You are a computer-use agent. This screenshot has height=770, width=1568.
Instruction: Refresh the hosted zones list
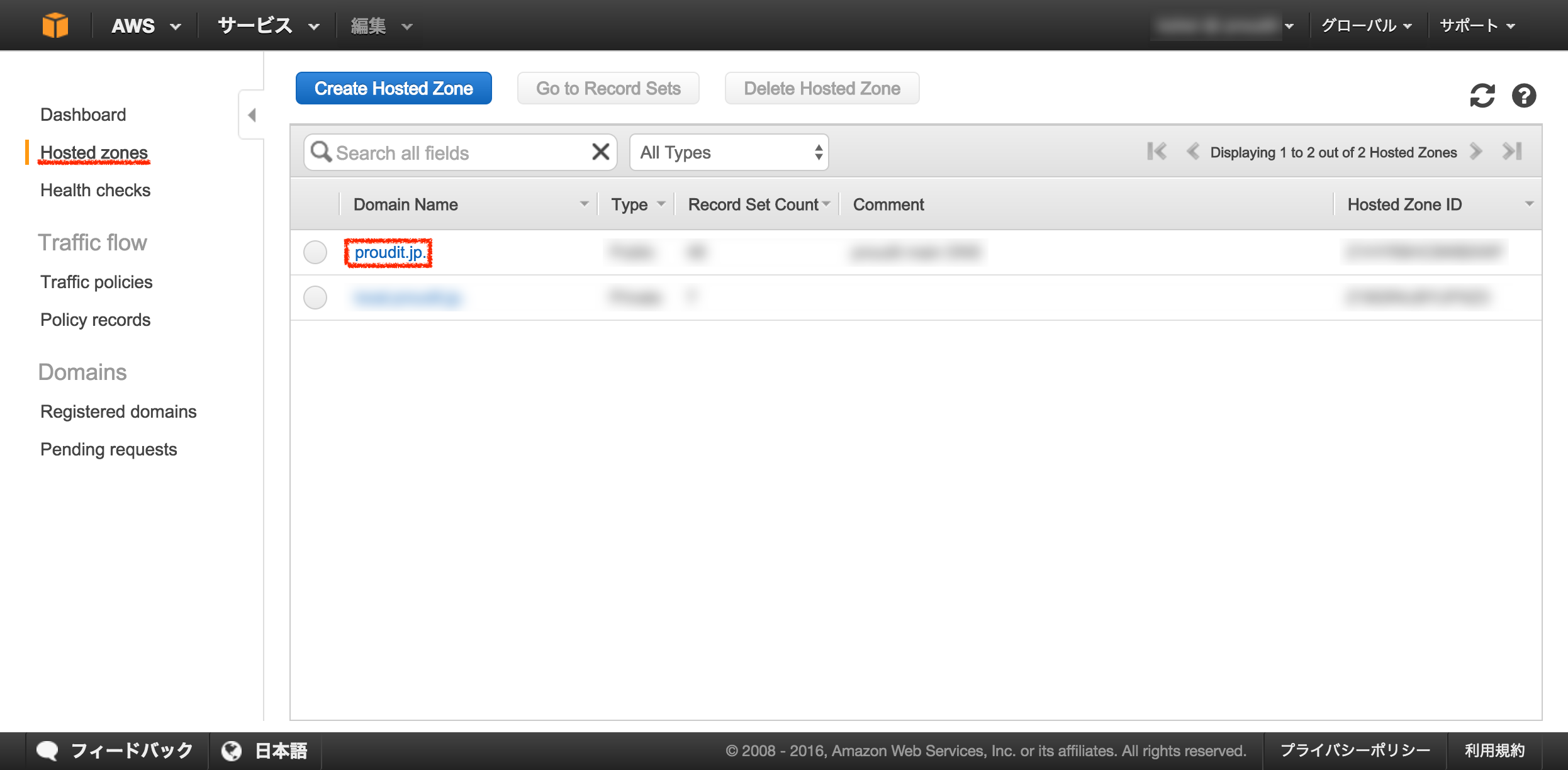1482,96
